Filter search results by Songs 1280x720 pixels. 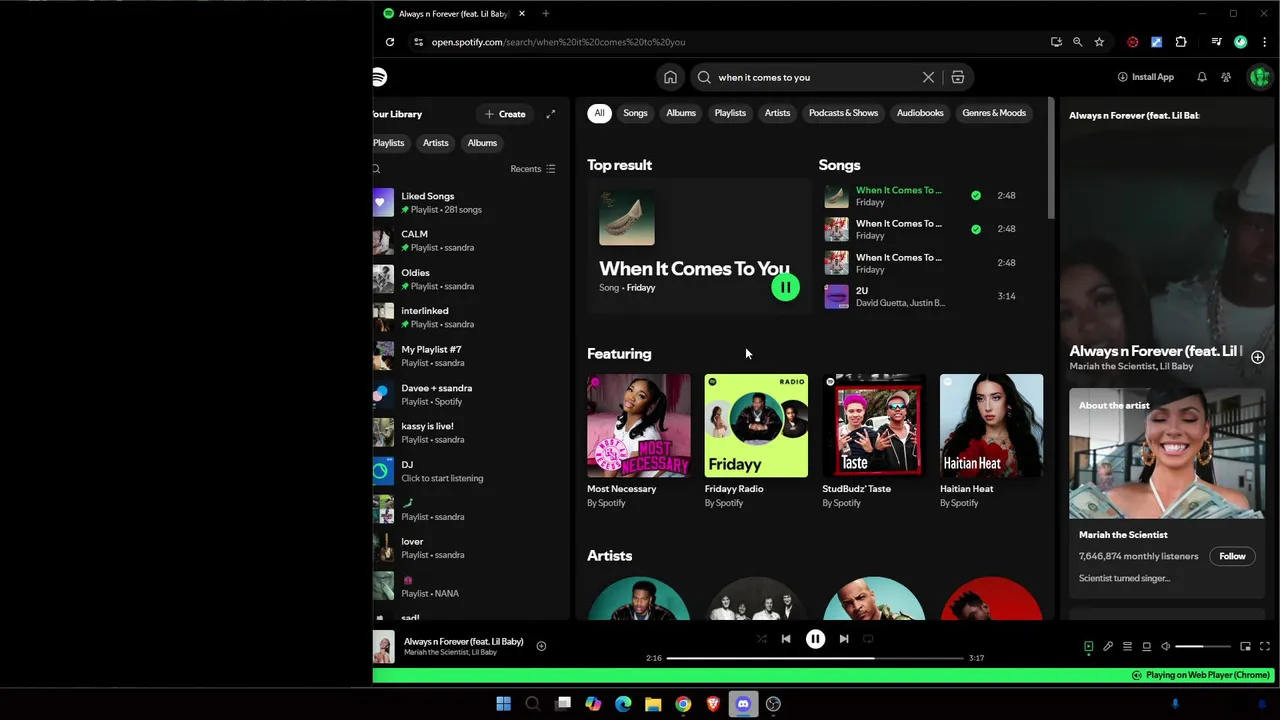click(x=636, y=113)
